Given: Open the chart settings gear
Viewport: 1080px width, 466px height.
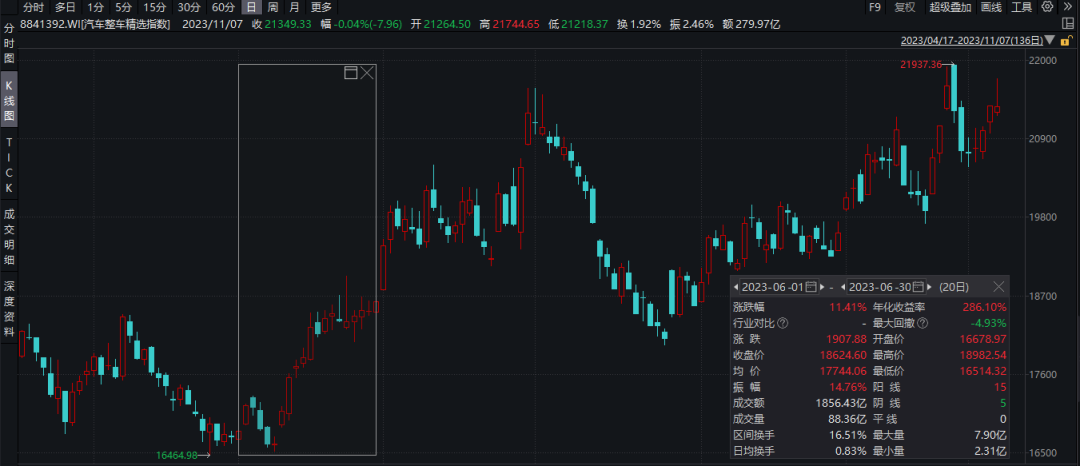Looking at the screenshot, I should [x=1048, y=7].
